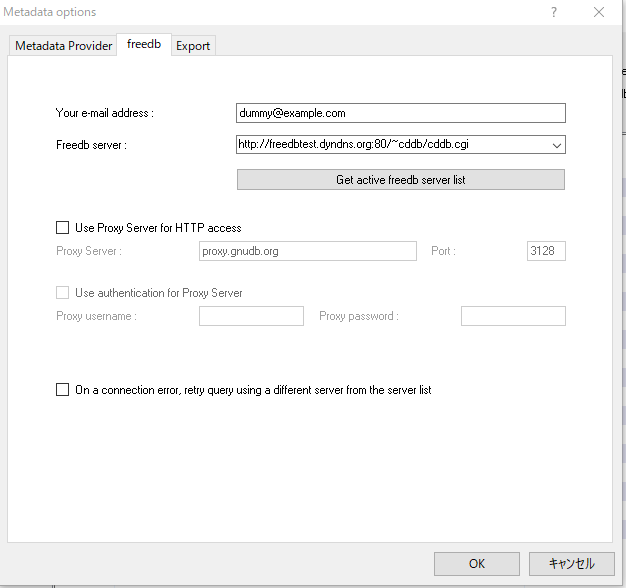Click the 'Proxy password :' label
This screenshot has height=588, width=626.
click(x=359, y=316)
